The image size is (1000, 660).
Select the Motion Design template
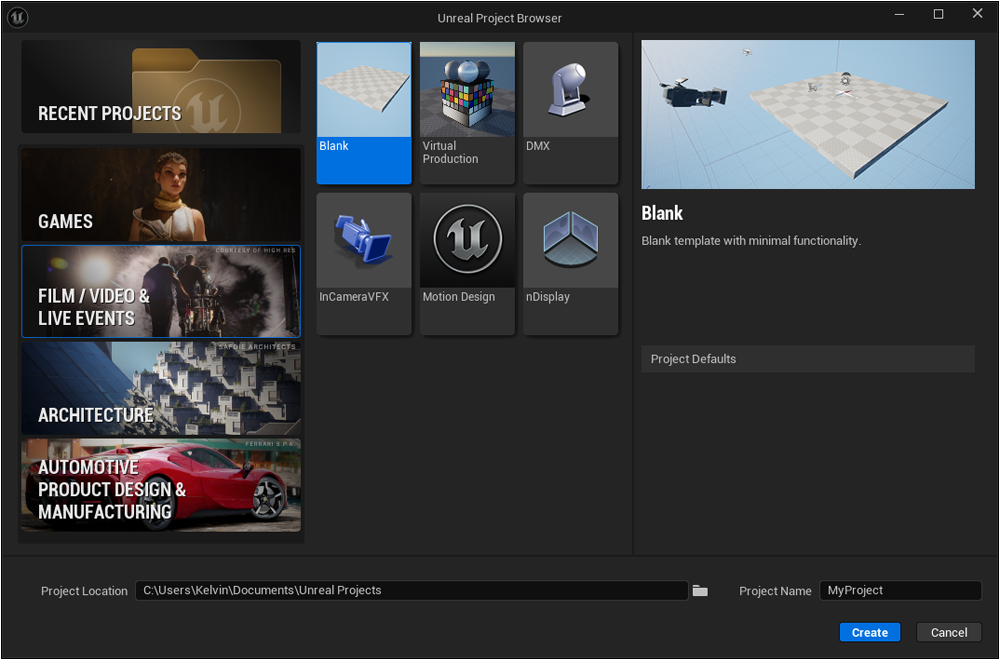click(x=467, y=264)
